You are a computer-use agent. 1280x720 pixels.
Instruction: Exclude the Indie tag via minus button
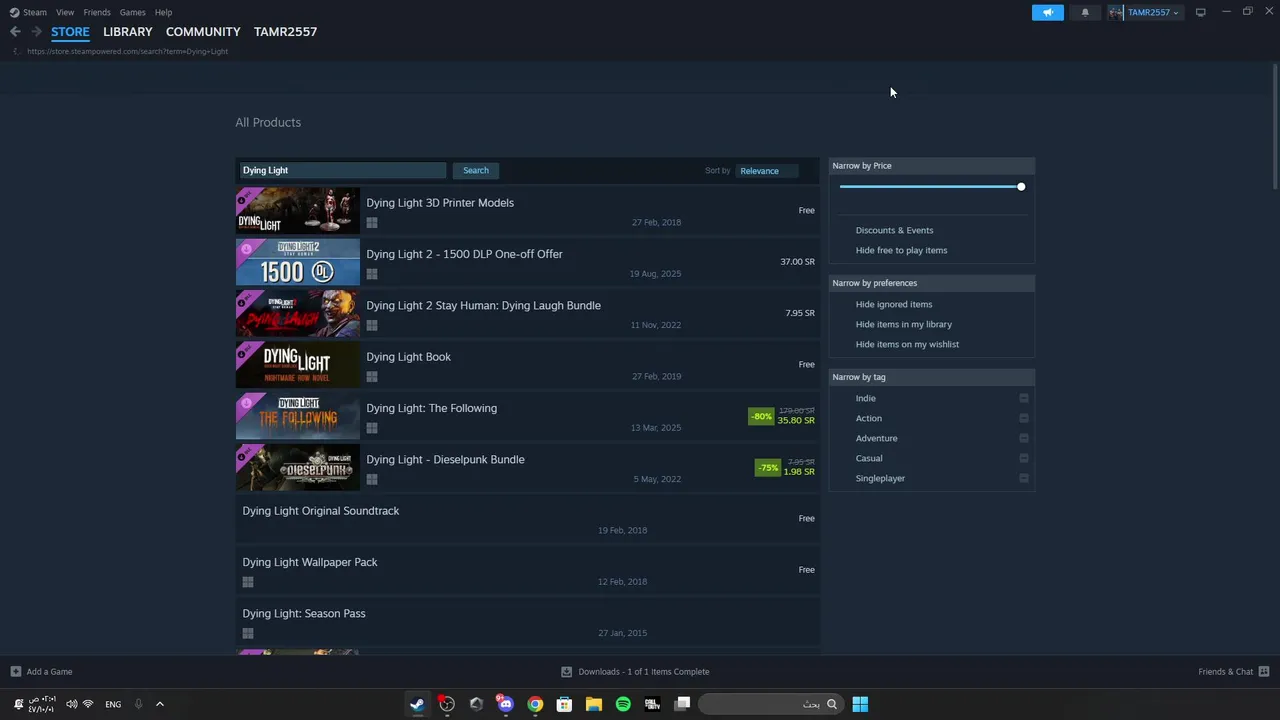pyautogui.click(x=1024, y=398)
